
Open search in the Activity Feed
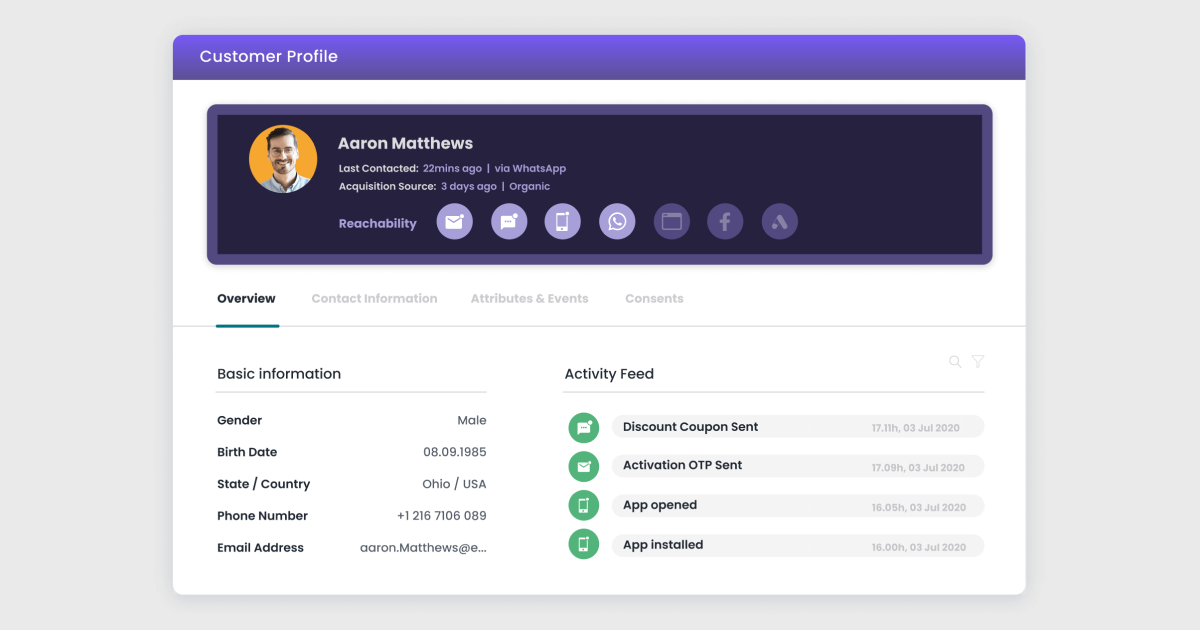955,362
